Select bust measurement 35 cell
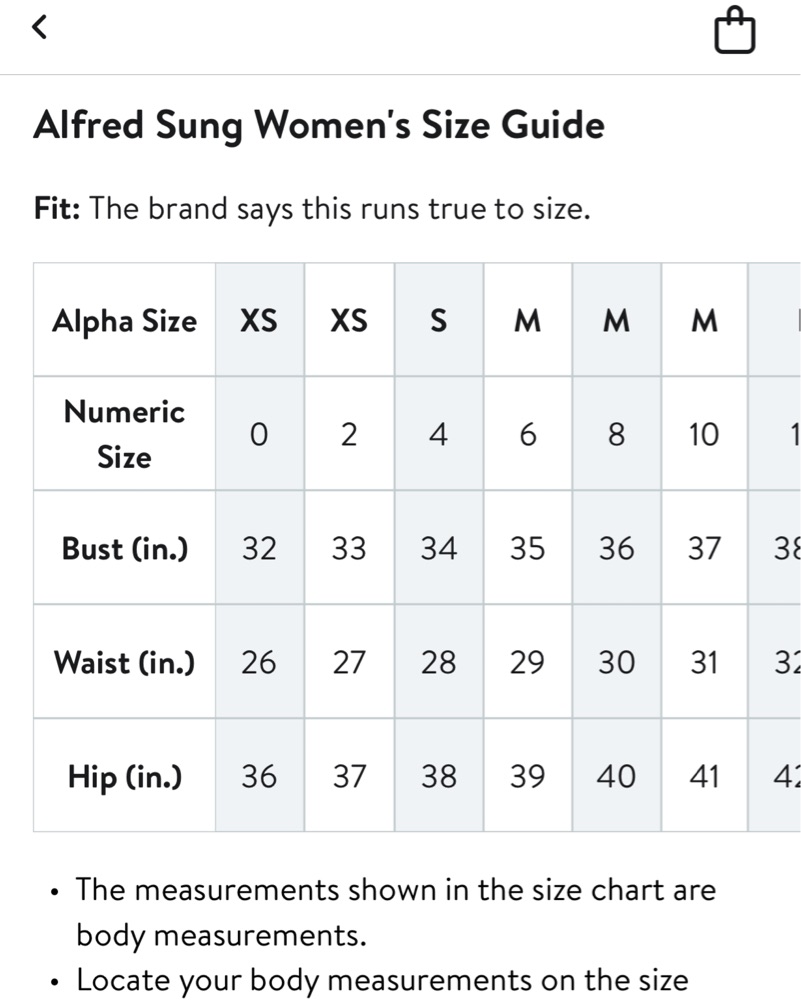The width and height of the screenshot is (801, 1000). click(x=527, y=548)
